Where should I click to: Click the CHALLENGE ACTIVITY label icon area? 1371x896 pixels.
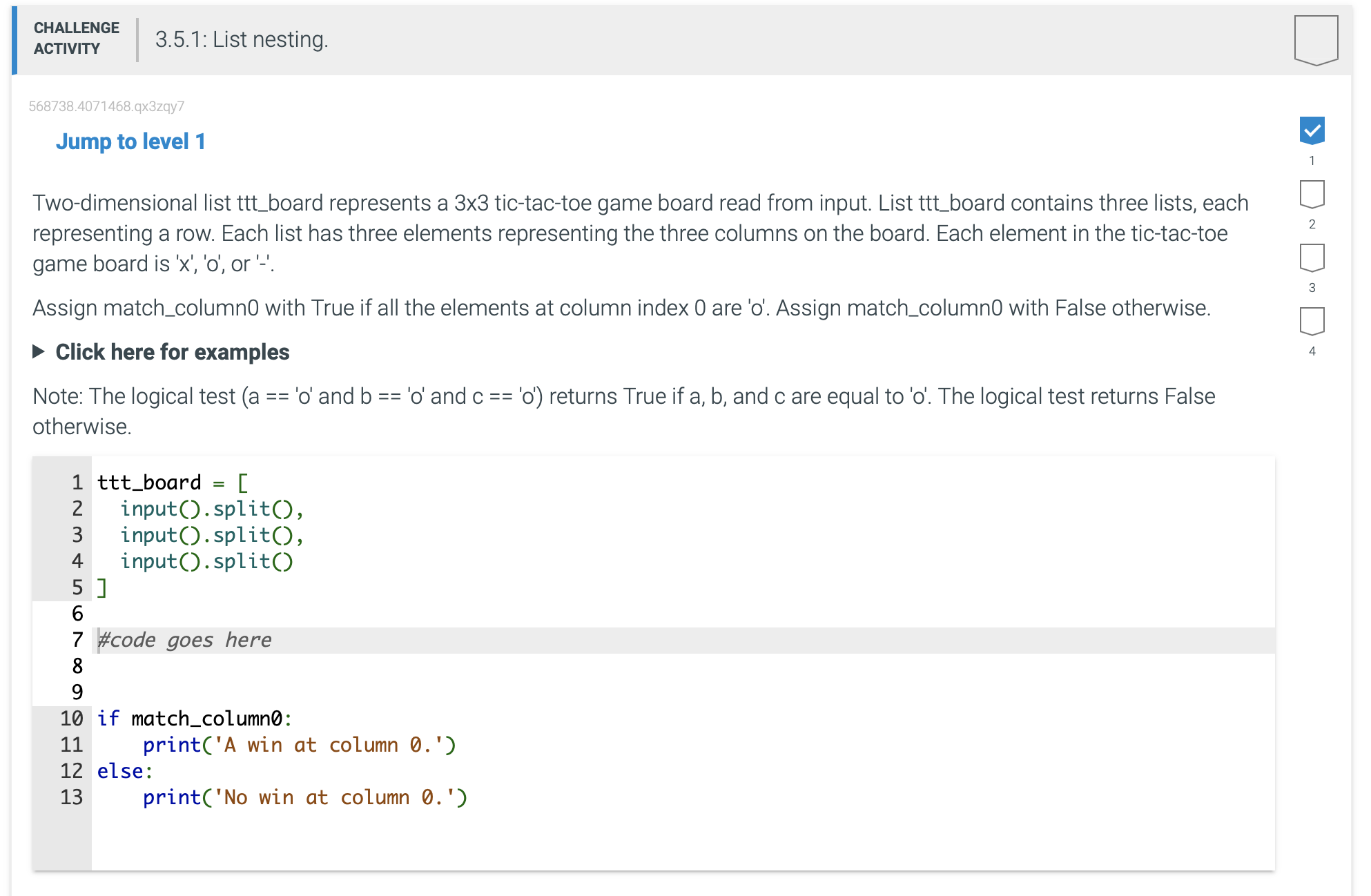[x=76, y=38]
